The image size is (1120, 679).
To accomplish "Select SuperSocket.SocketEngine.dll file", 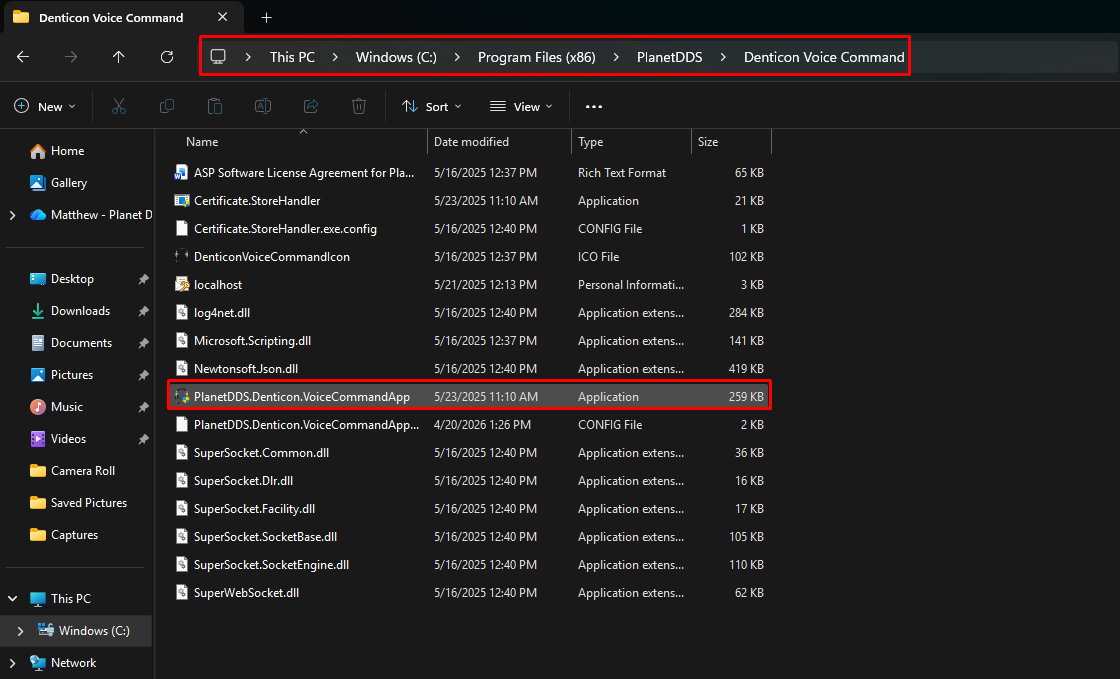I will 469,565.
